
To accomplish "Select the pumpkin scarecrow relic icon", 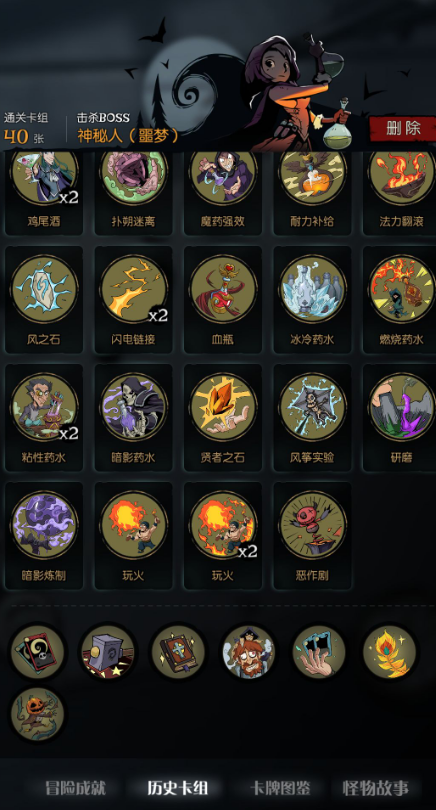I will click(x=37, y=713).
